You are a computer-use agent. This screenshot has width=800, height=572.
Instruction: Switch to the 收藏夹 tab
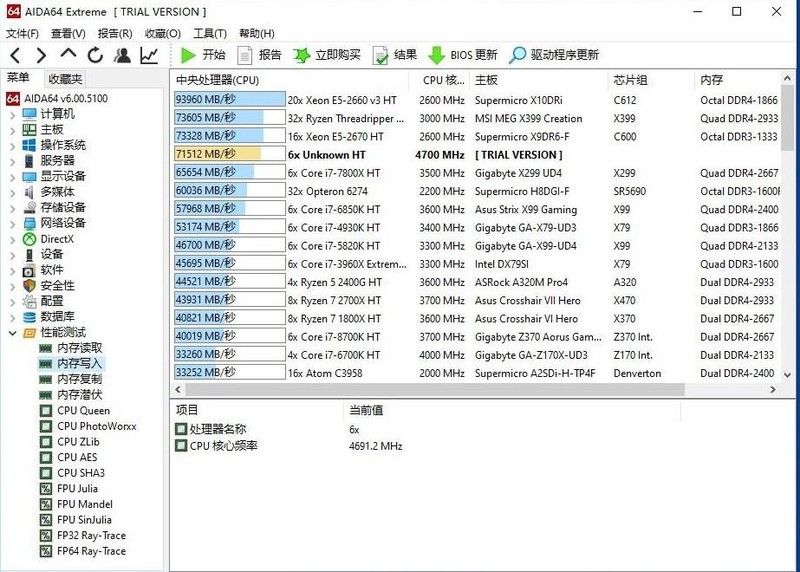(x=65, y=79)
